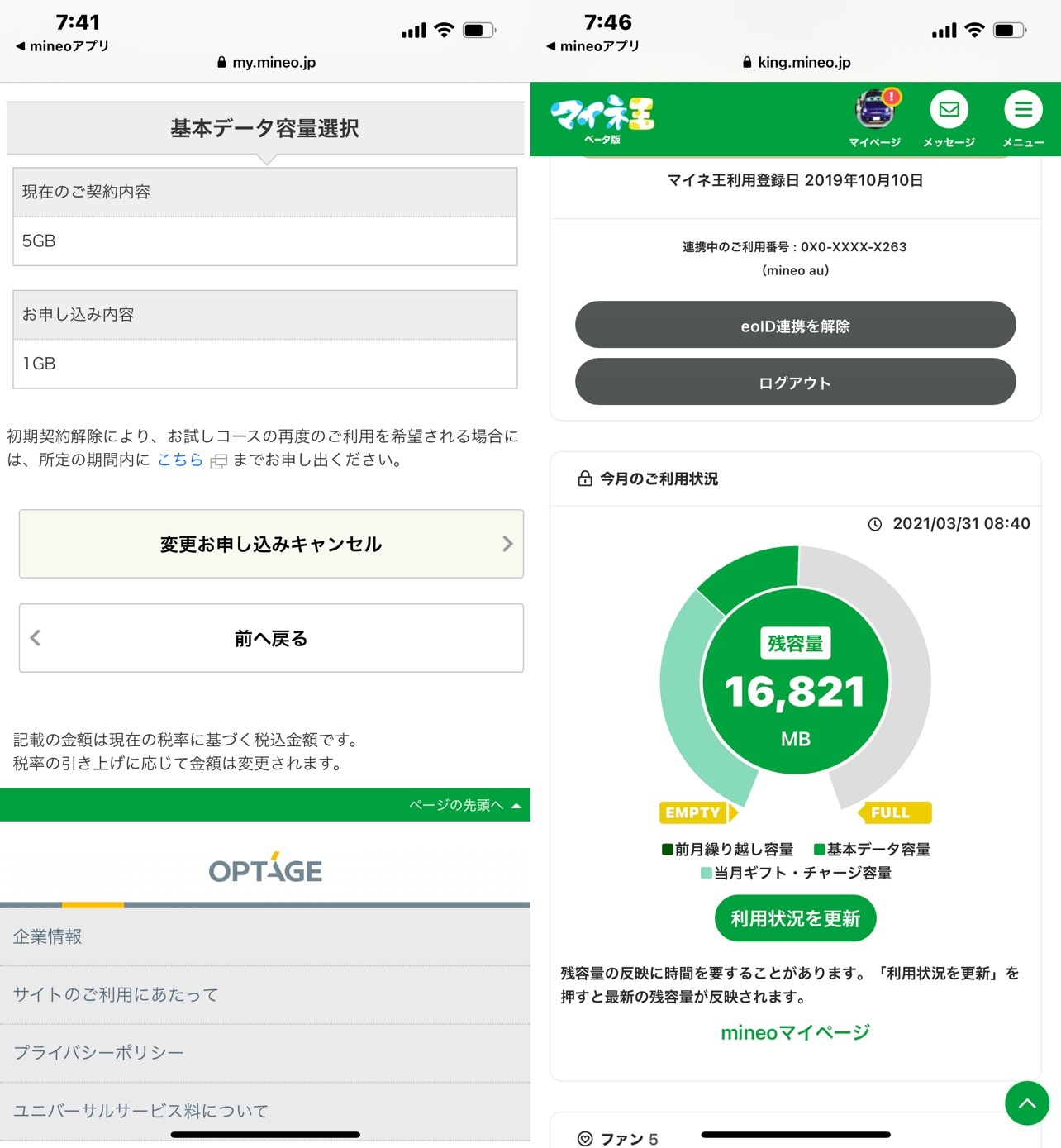Tap the 2021/03/31 08:40 timestamp
This screenshot has width=1061, height=1148.
[962, 524]
